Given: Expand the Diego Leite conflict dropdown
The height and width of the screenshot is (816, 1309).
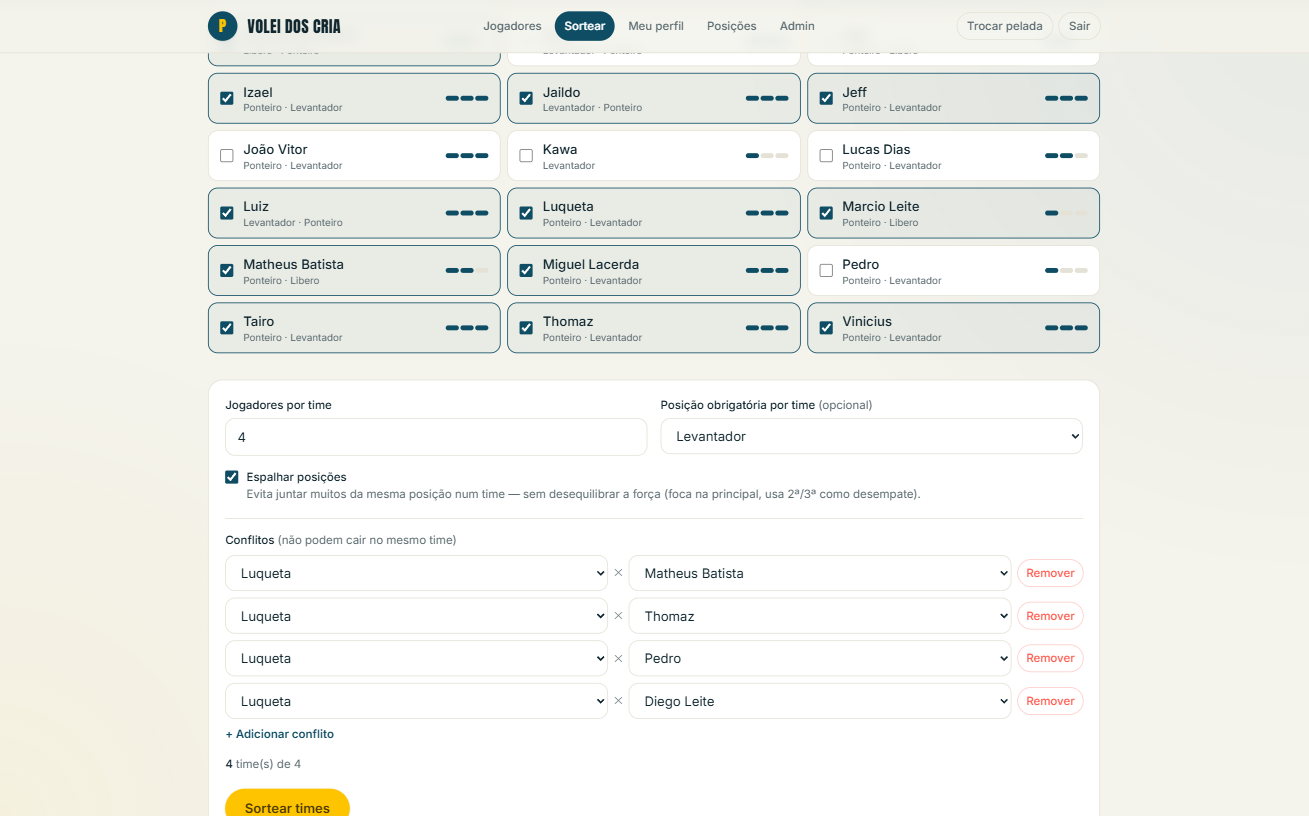Looking at the screenshot, I should [820, 701].
